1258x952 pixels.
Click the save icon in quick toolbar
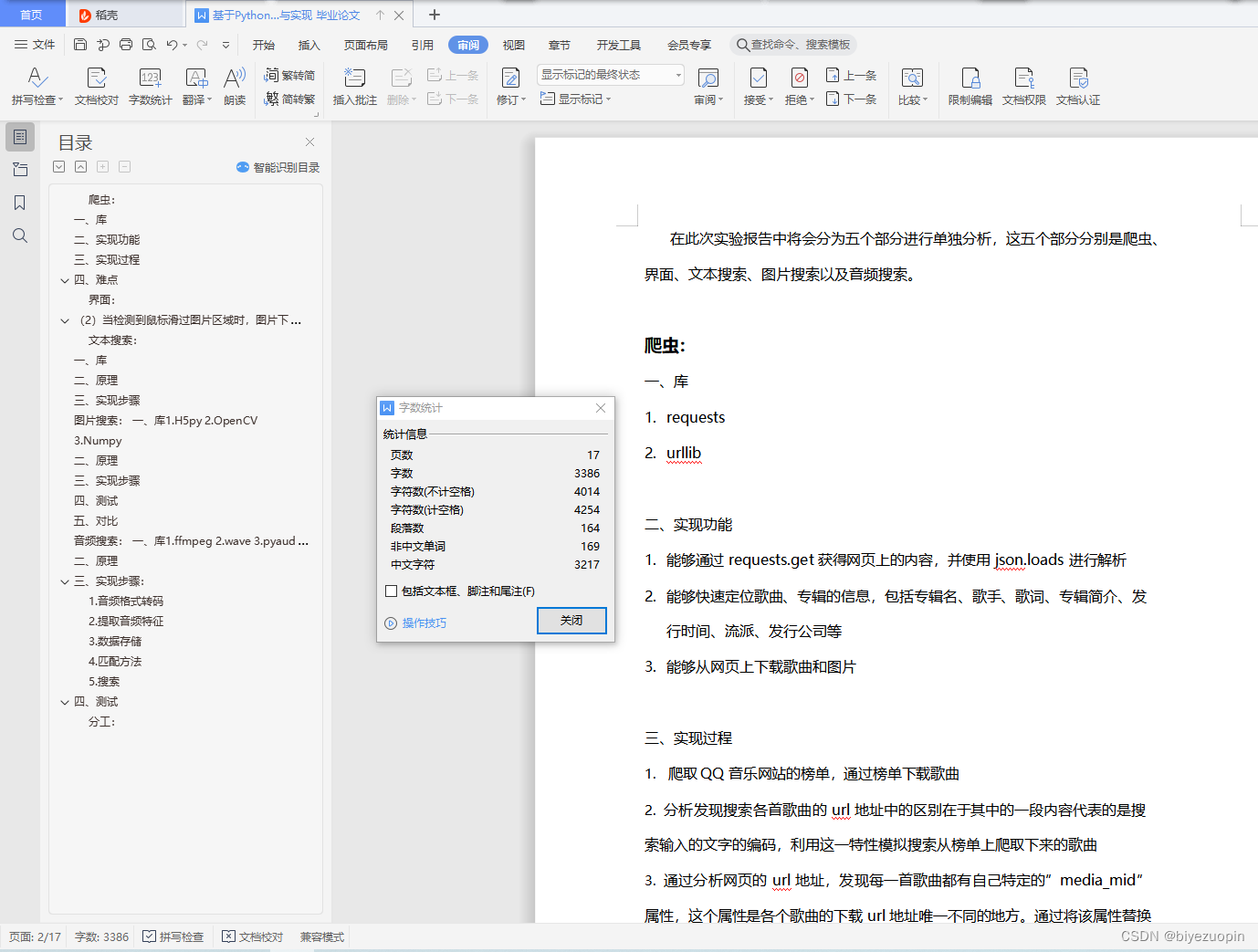[x=80, y=45]
